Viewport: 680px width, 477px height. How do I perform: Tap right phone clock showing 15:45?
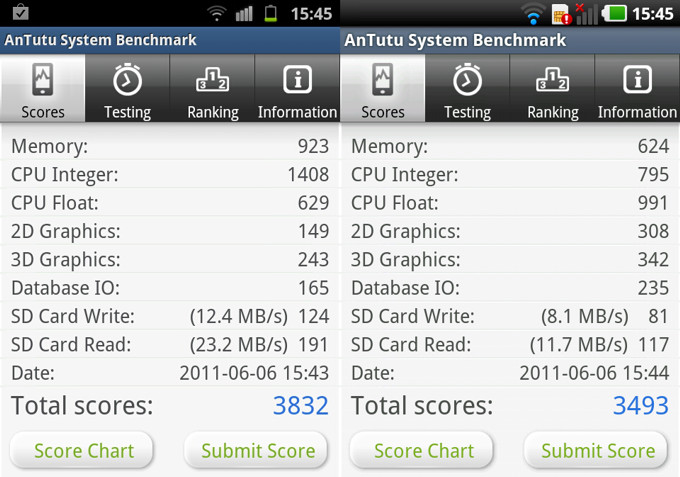point(653,14)
